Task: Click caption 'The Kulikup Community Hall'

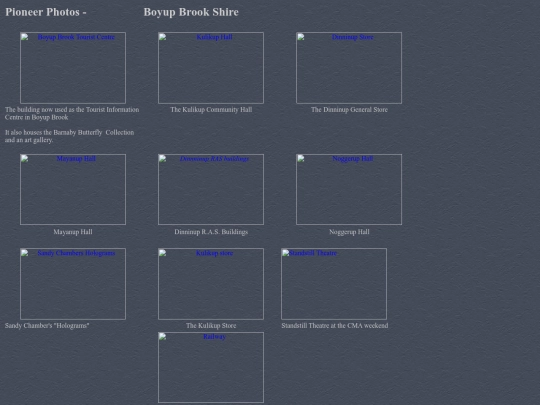Action: (x=211, y=110)
